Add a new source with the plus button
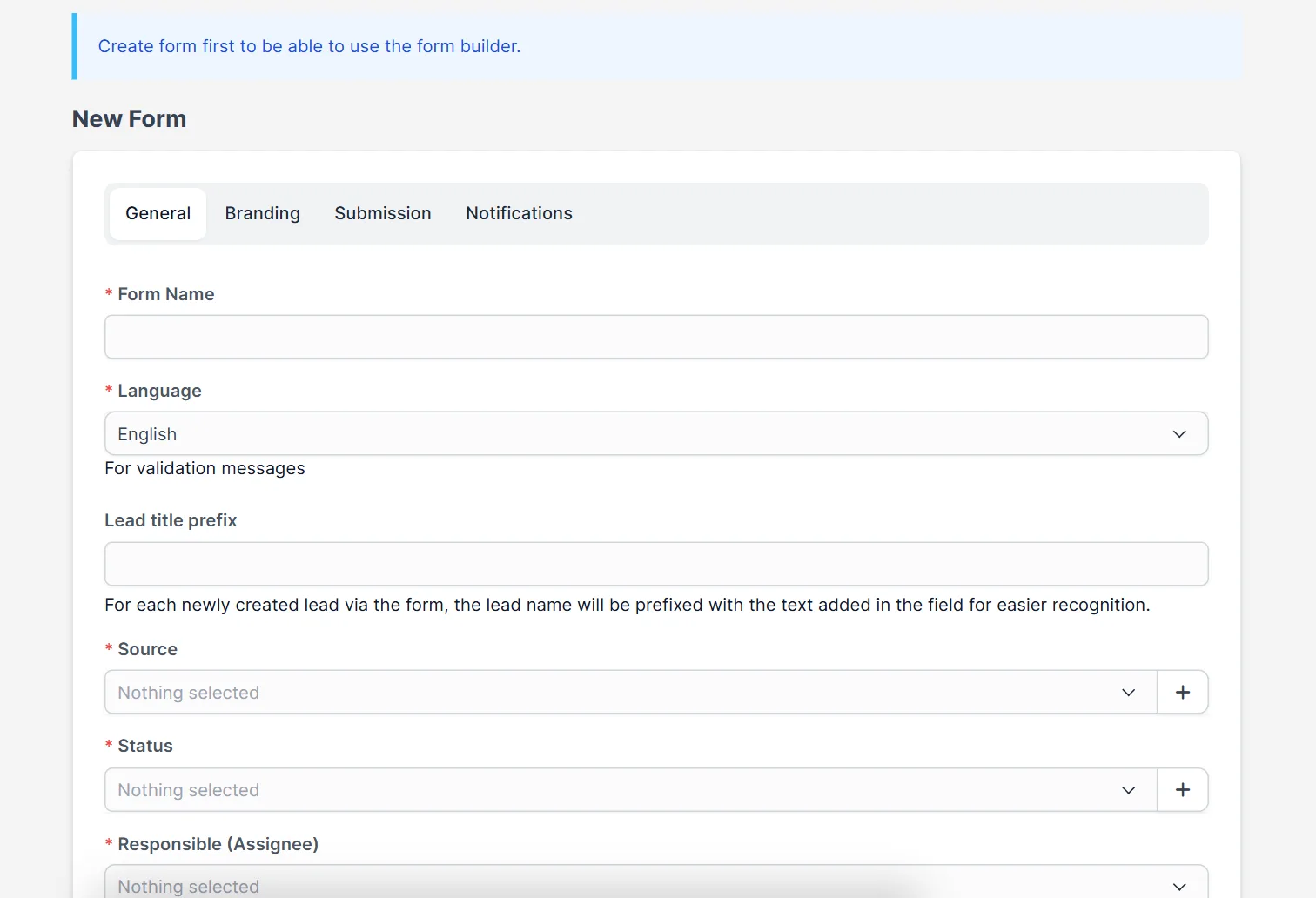The height and width of the screenshot is (898, 1316). (1183, 693)
